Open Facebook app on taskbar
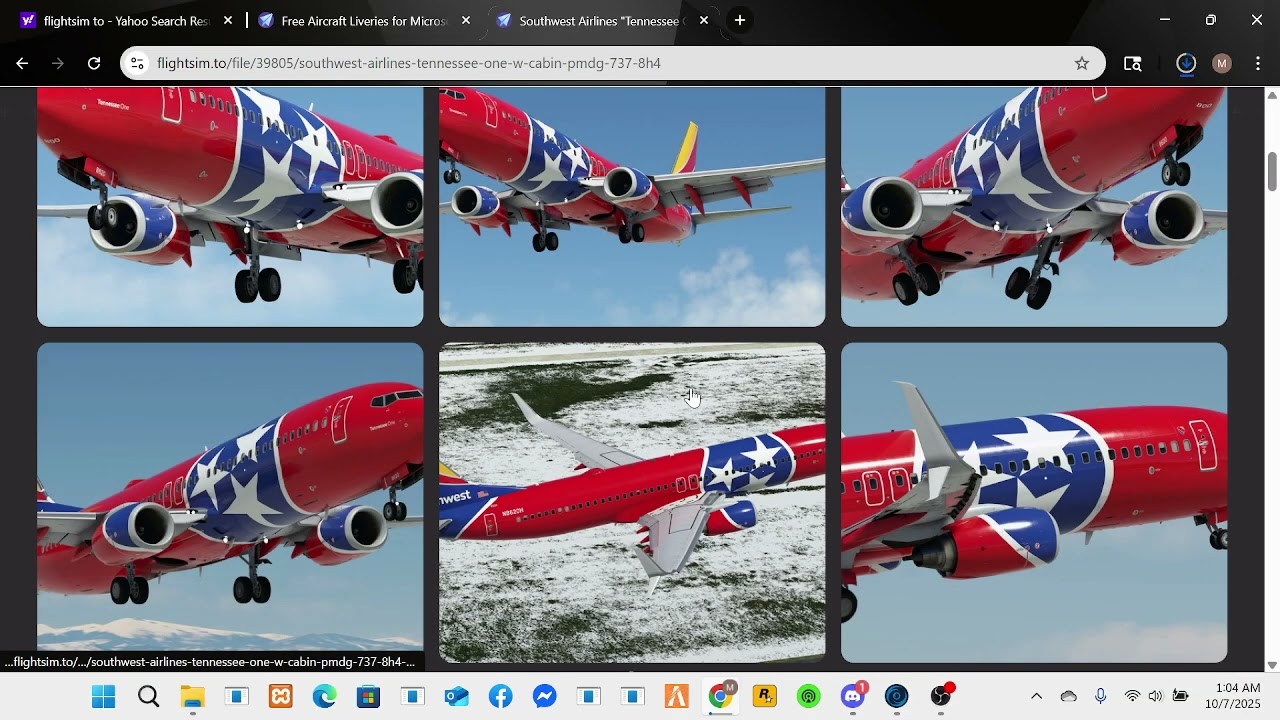 click(501, 697)
